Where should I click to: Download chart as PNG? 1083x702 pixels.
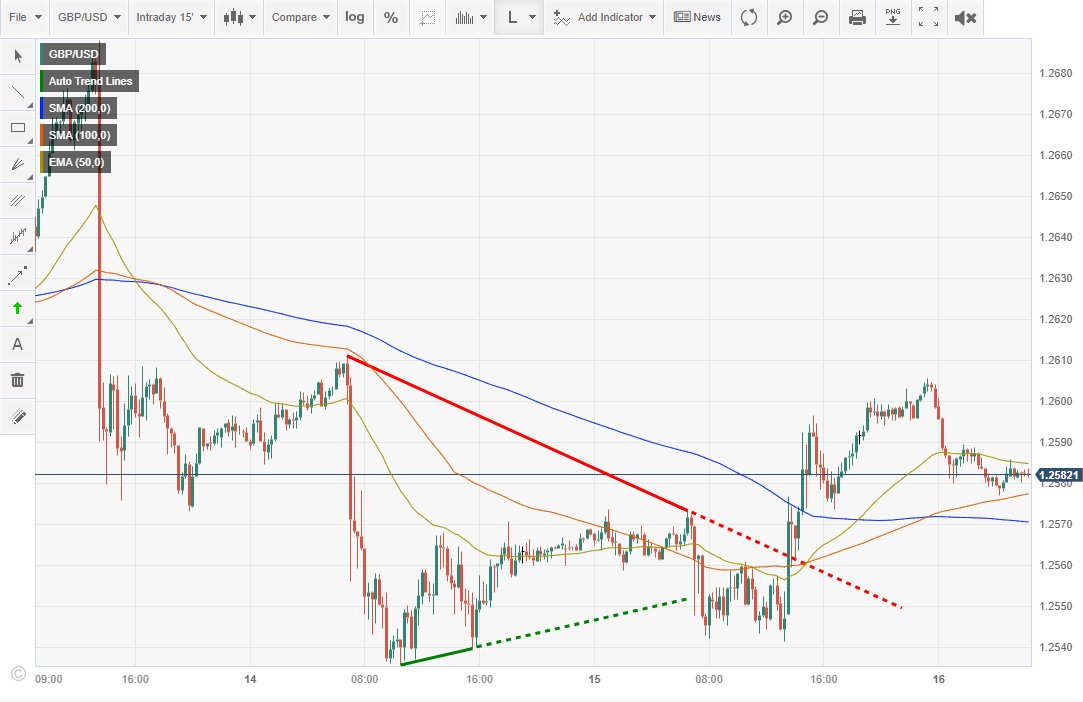[x=893, y=17]
